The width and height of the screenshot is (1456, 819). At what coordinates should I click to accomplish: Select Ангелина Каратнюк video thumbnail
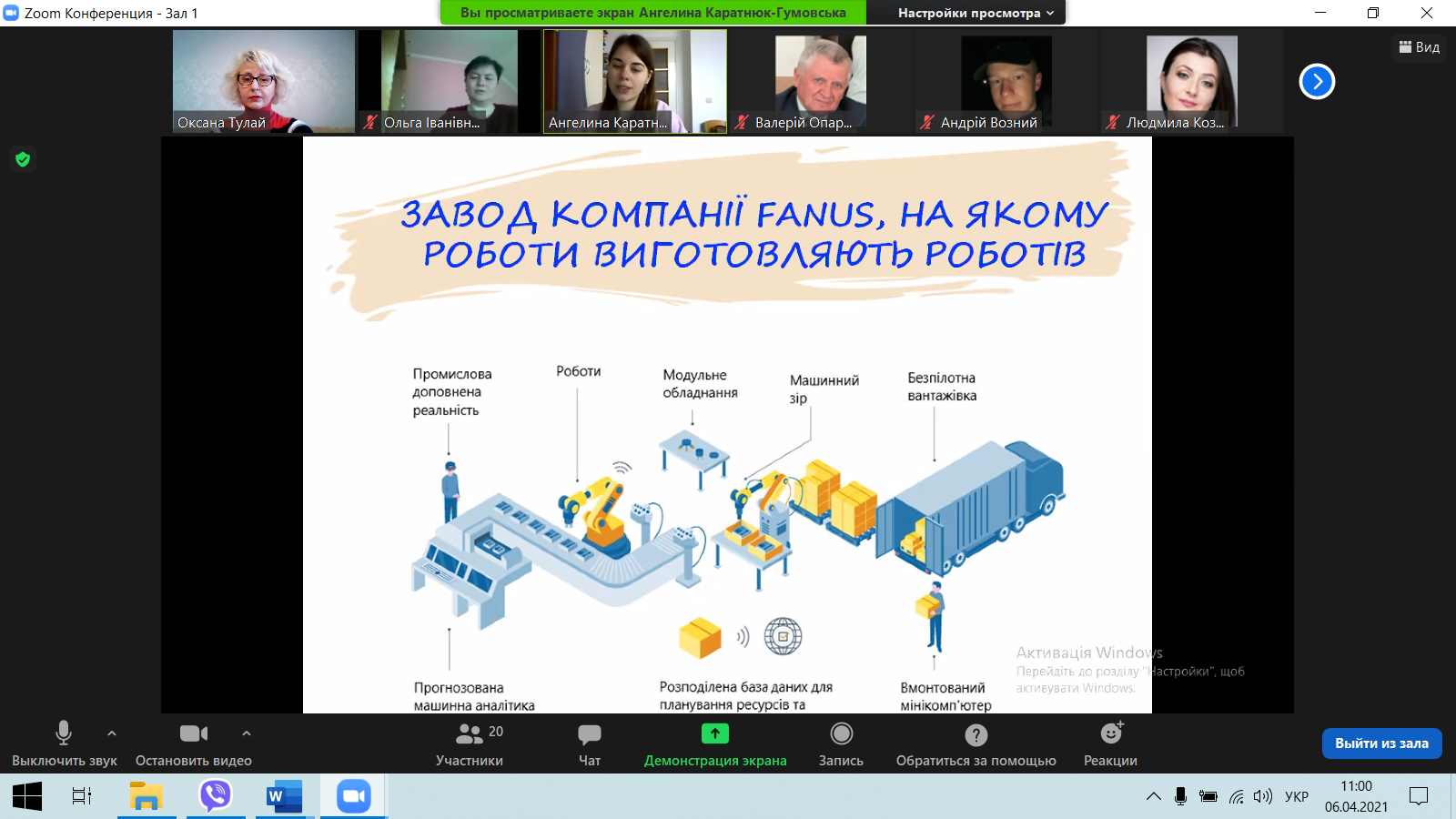tap(635, 82)
